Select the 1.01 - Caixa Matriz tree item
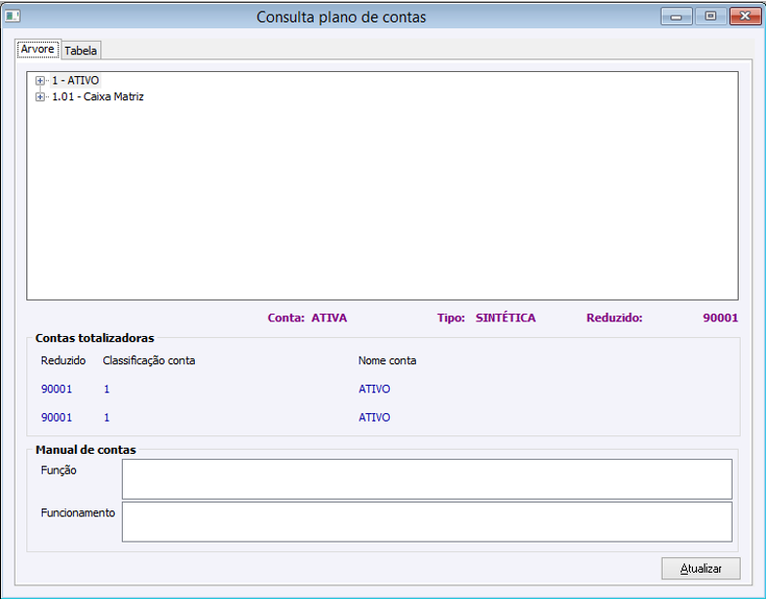Image resolution: width=766 pixels, height=599 pixels. [x=98, y=97]
